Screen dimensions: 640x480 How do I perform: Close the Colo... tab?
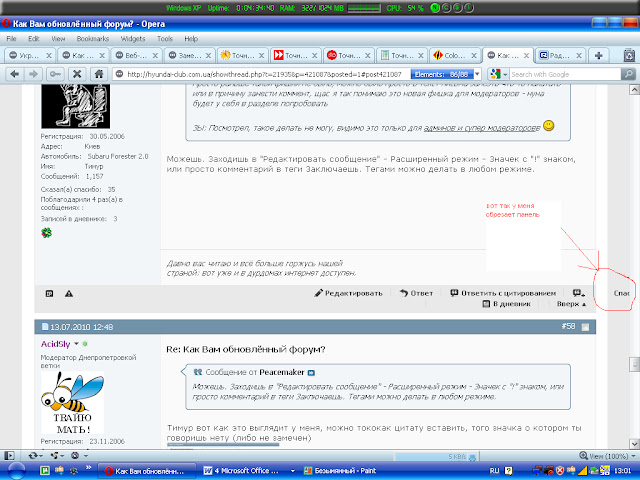(473, 56)
